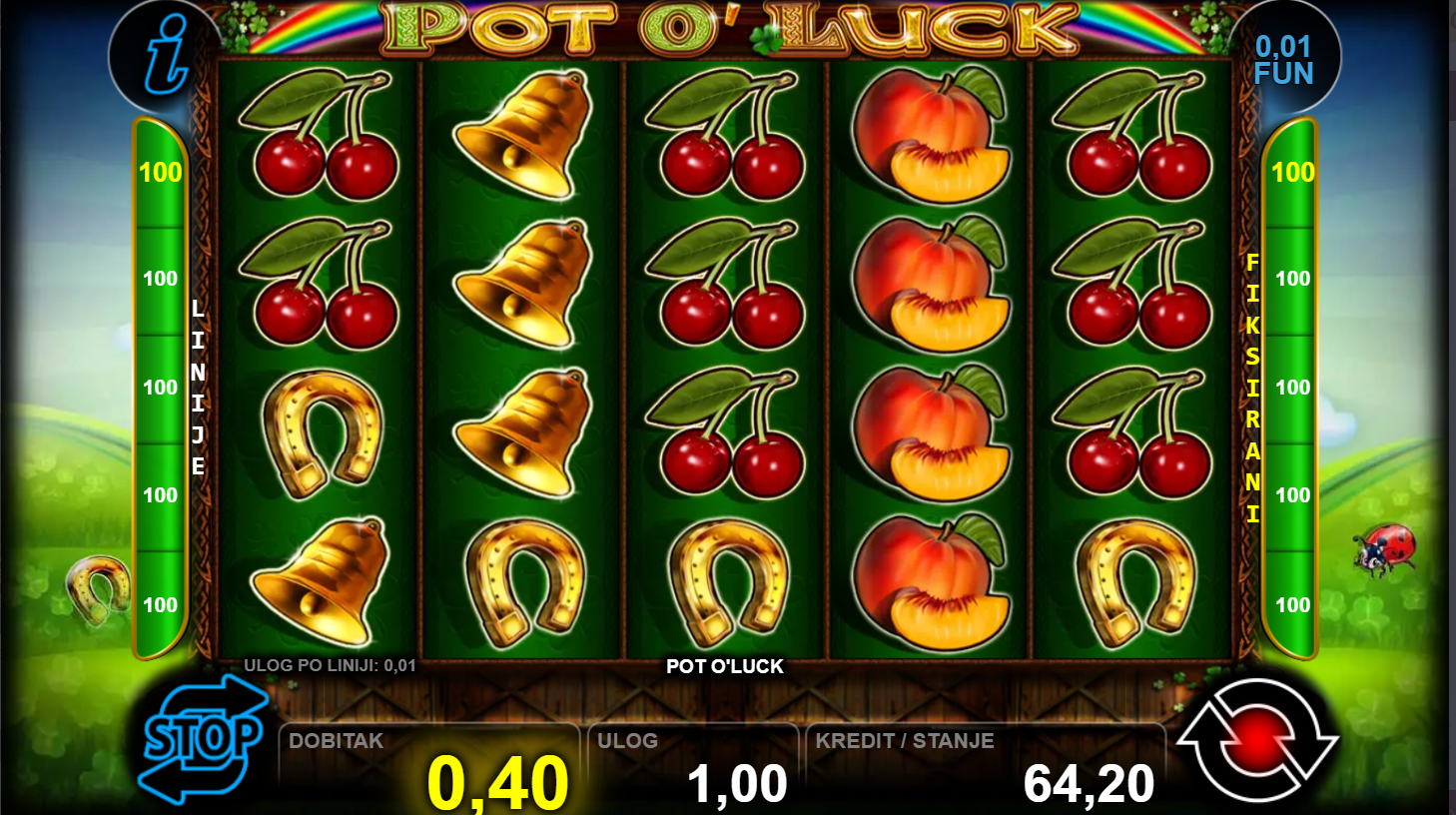Select the highlighted top 100 lines selector on left
Image resolution: width=1456 pixels, height=815 pixels.
[x=160, y=173]
